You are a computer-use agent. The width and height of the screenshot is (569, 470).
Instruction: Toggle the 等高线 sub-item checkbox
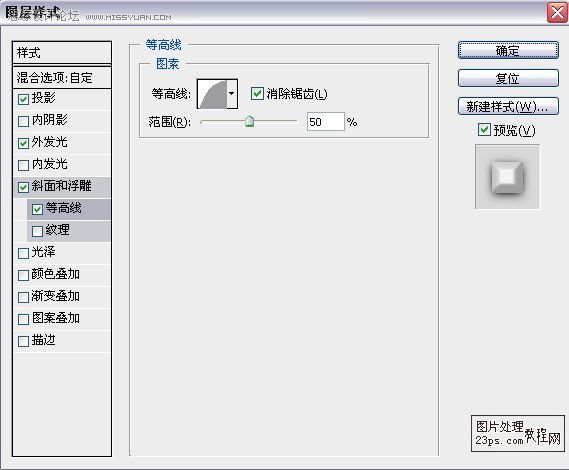pyautogui.click(x=37, y=209)
